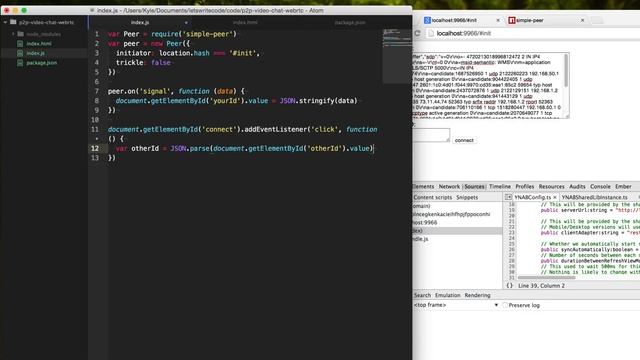Viewport: 640px width, 360px height.
Task: Open the top frame context dropdown
Action: 456,305
